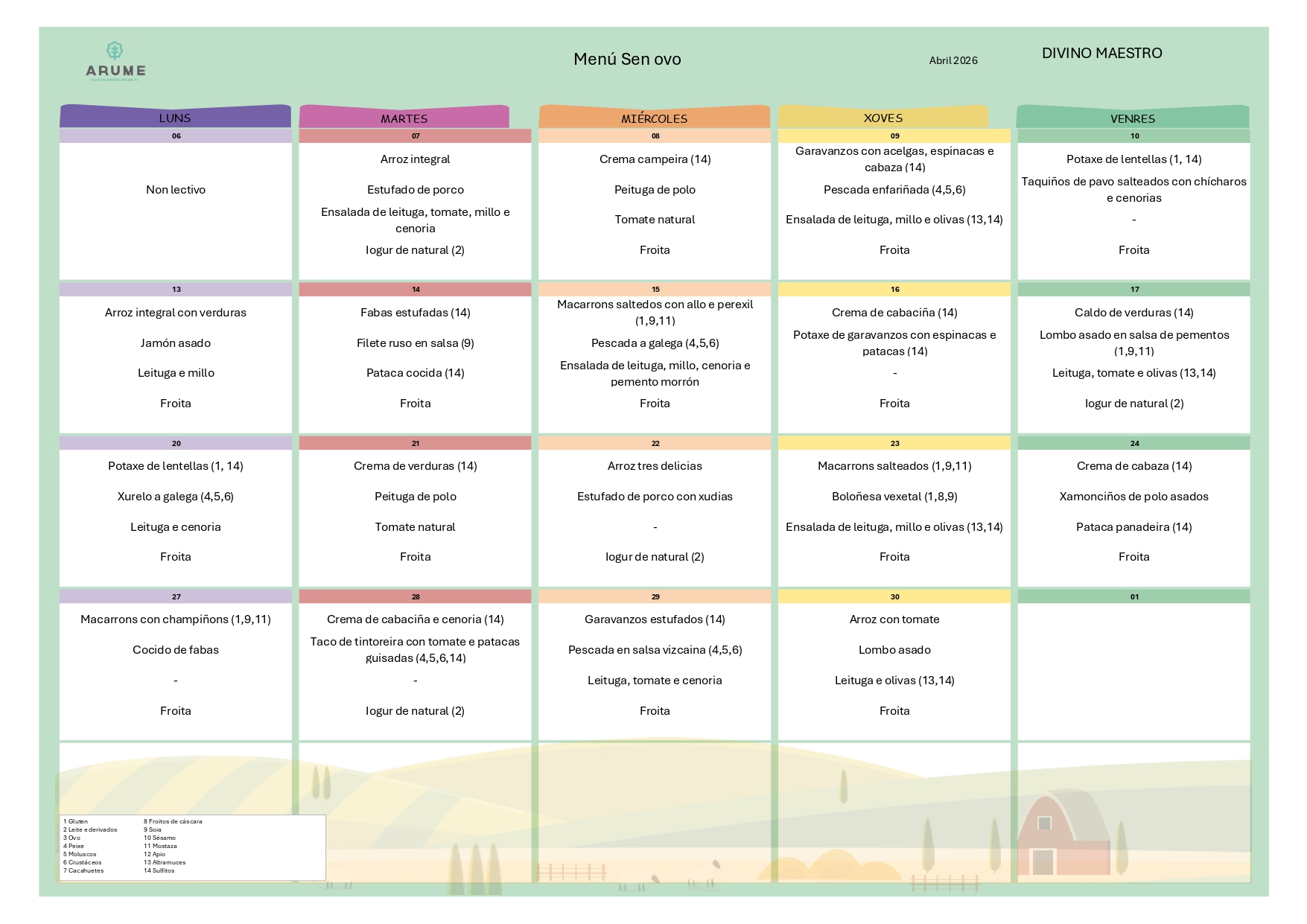This screenshot has width=1307, height=924.
Task: Select the MIÉRCOLES day header
Action: tap(654, 118)
